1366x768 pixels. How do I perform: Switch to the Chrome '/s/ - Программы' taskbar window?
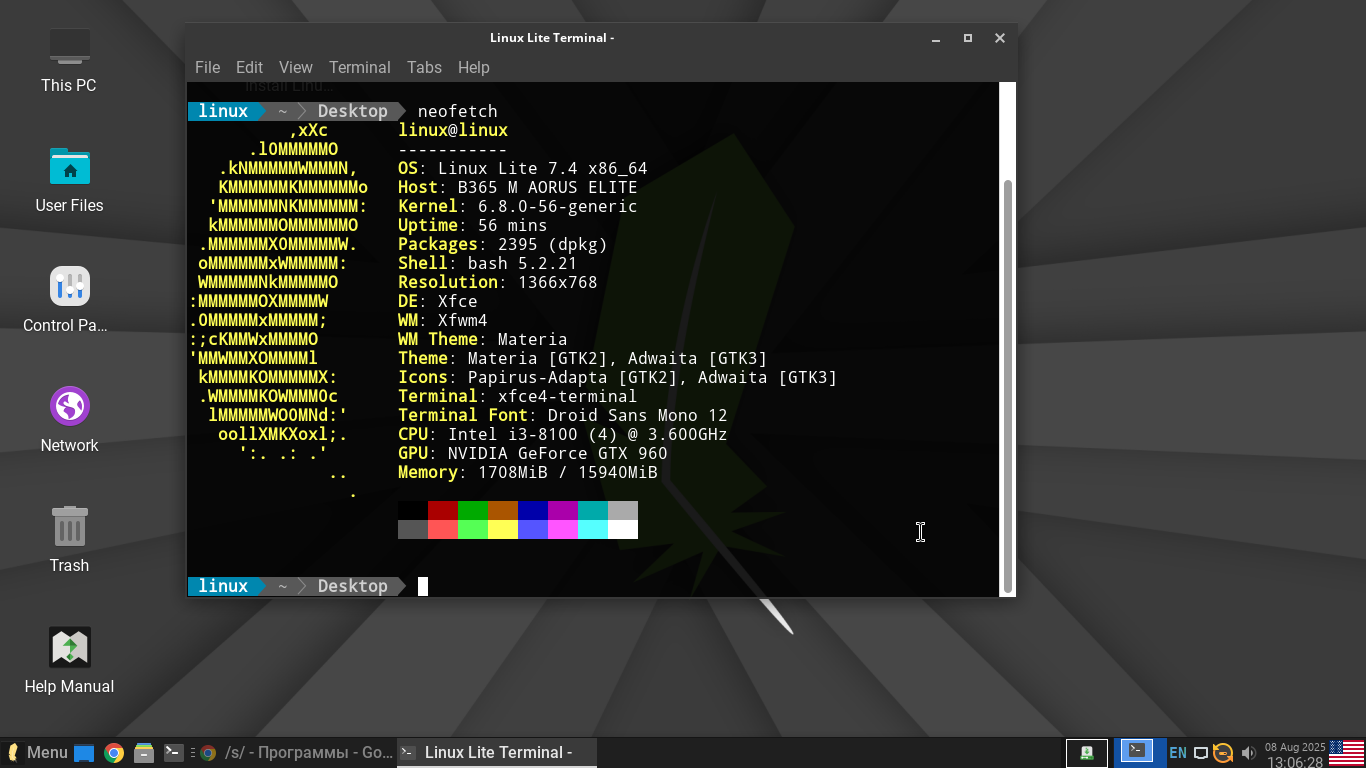(x=296, y=753)
